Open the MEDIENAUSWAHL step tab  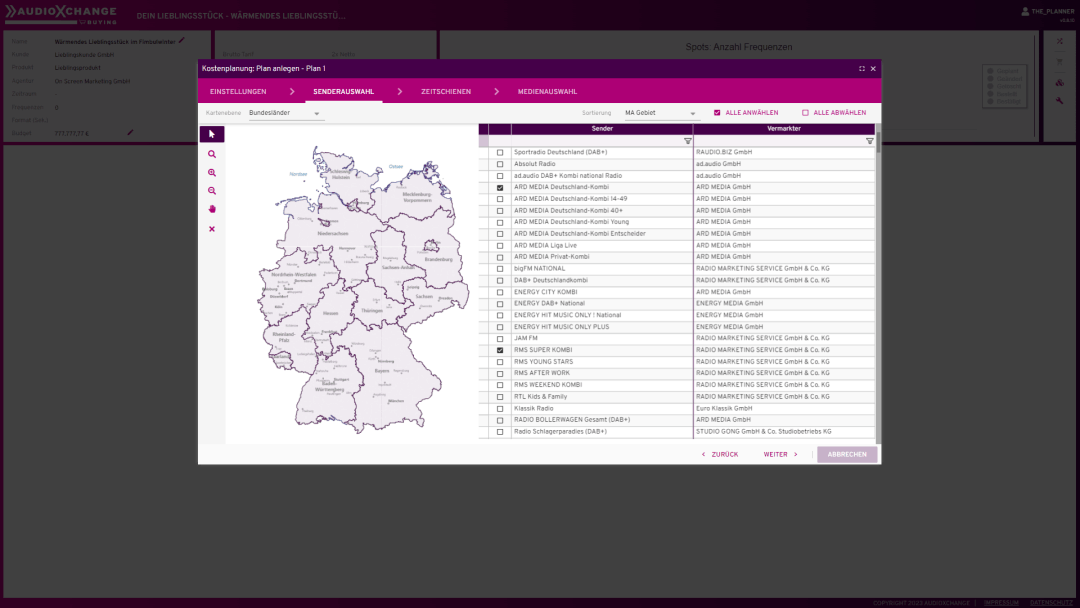[x=548, y=92]
